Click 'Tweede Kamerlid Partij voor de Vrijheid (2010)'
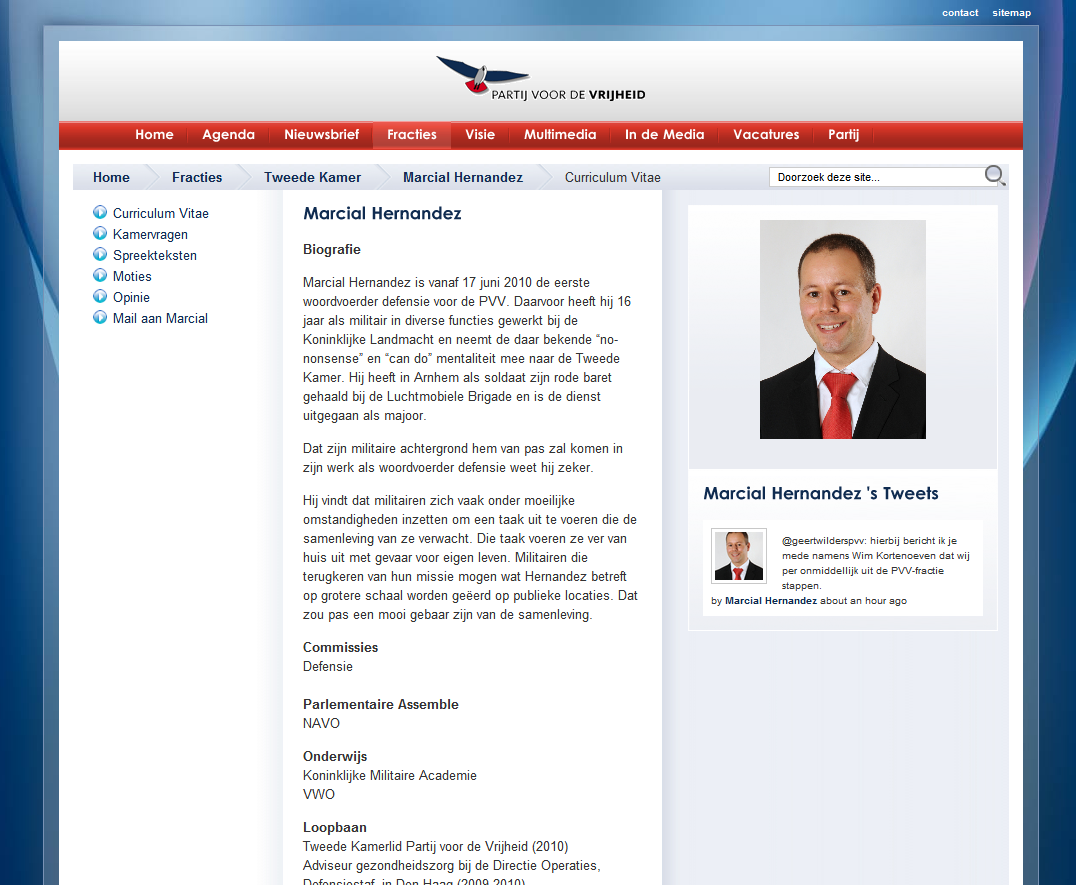The image size is (1076, 885). coord(436,847)
